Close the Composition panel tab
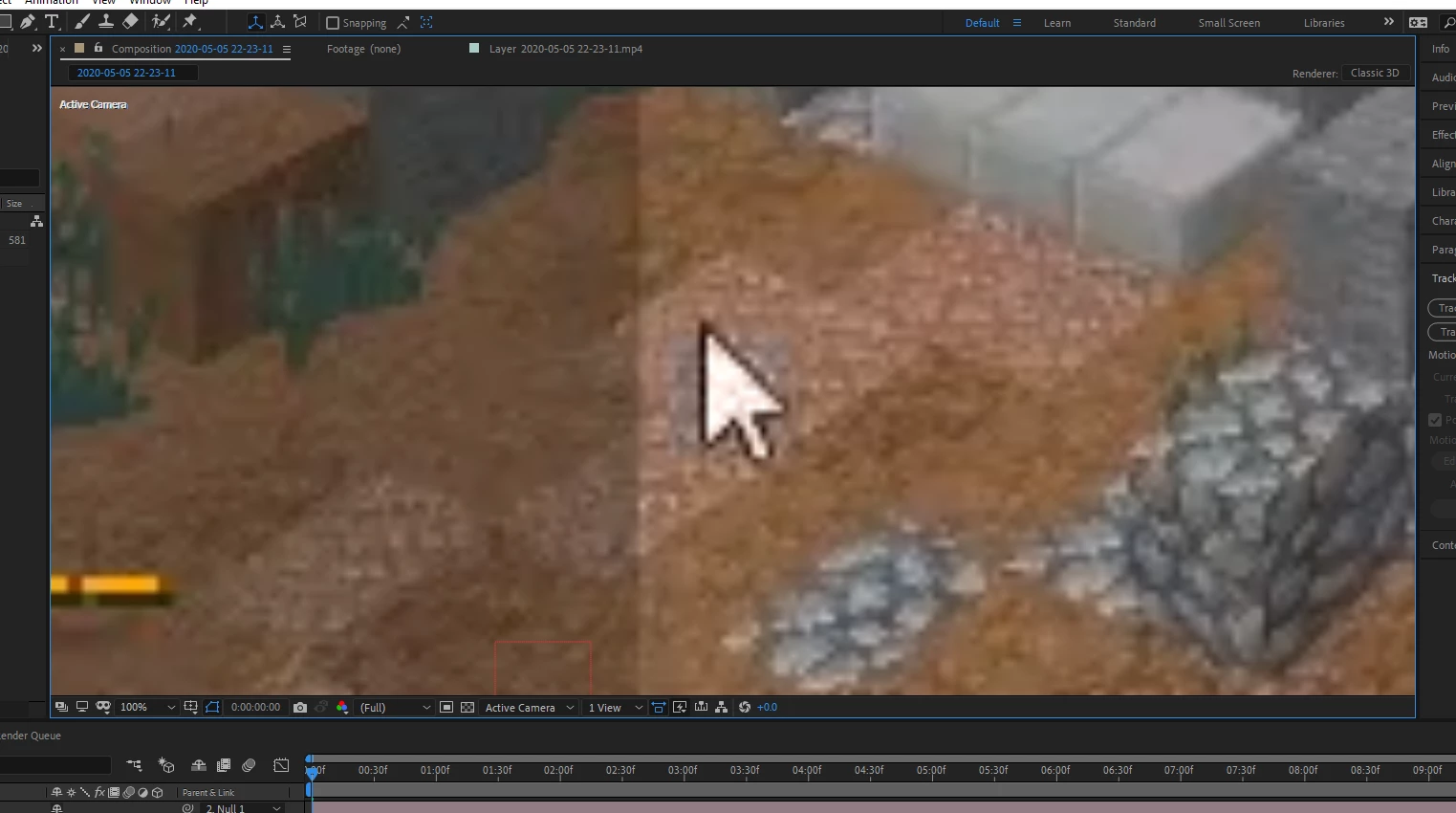The image size is (1456, 813). tap(63, 49)
